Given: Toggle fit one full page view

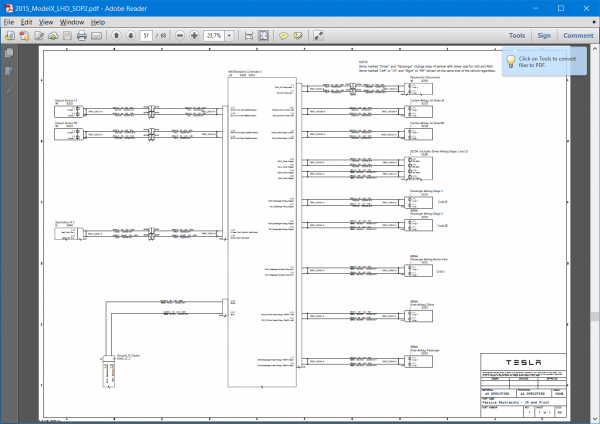Looking at the screenshot, I should tap(264, 36).
